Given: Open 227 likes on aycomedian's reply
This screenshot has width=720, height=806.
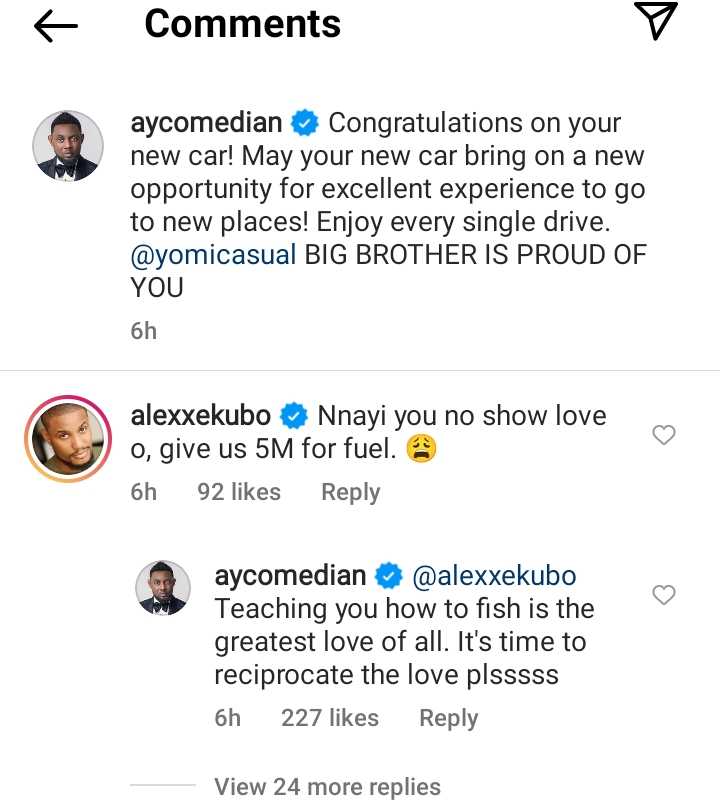Looking at the screenshot, I should 330,717.
